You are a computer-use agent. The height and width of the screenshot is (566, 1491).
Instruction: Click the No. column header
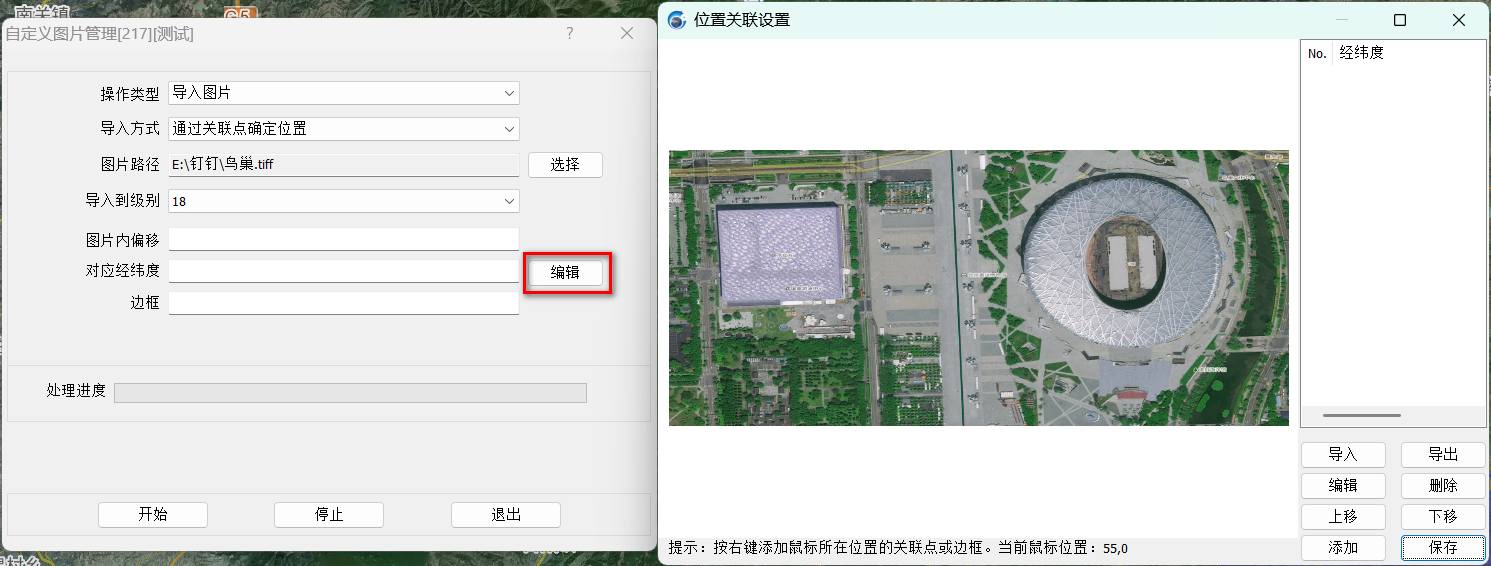[x=1318, y=53]
